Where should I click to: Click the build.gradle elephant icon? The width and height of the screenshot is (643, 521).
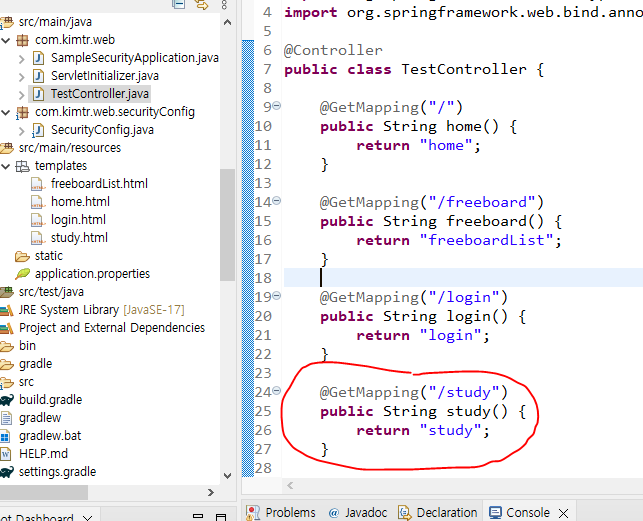[x=7, y=400]
